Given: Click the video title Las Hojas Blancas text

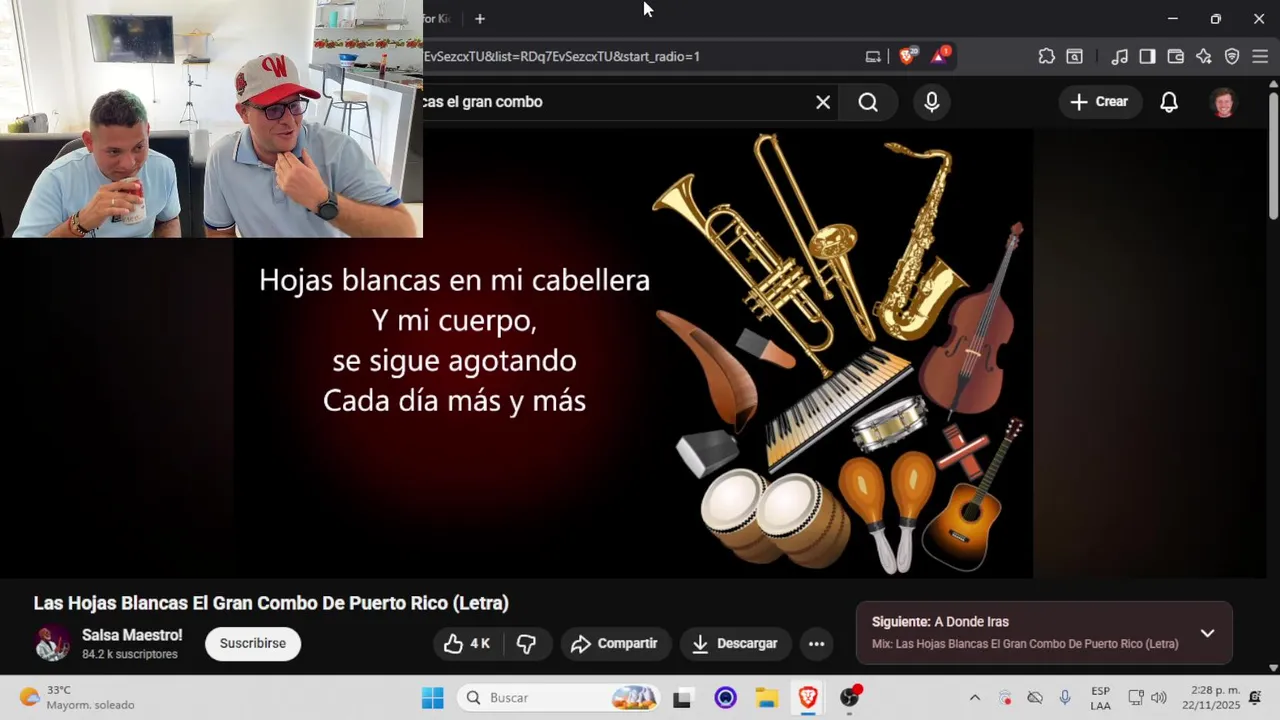Looking at the screenshot, I should point(271,603).
